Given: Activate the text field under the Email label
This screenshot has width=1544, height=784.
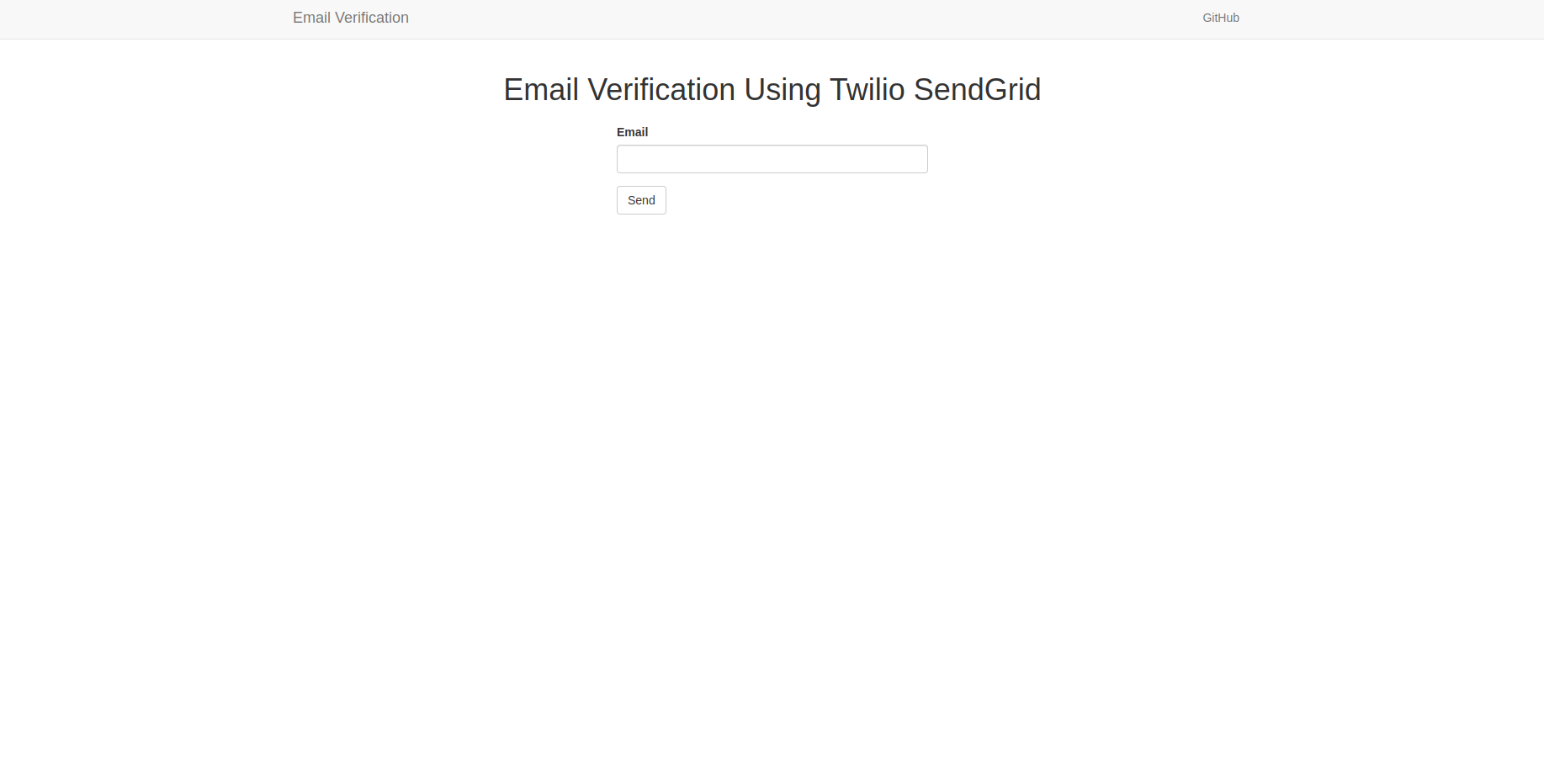Looking at the screenshot, I should tap(772, 159).
